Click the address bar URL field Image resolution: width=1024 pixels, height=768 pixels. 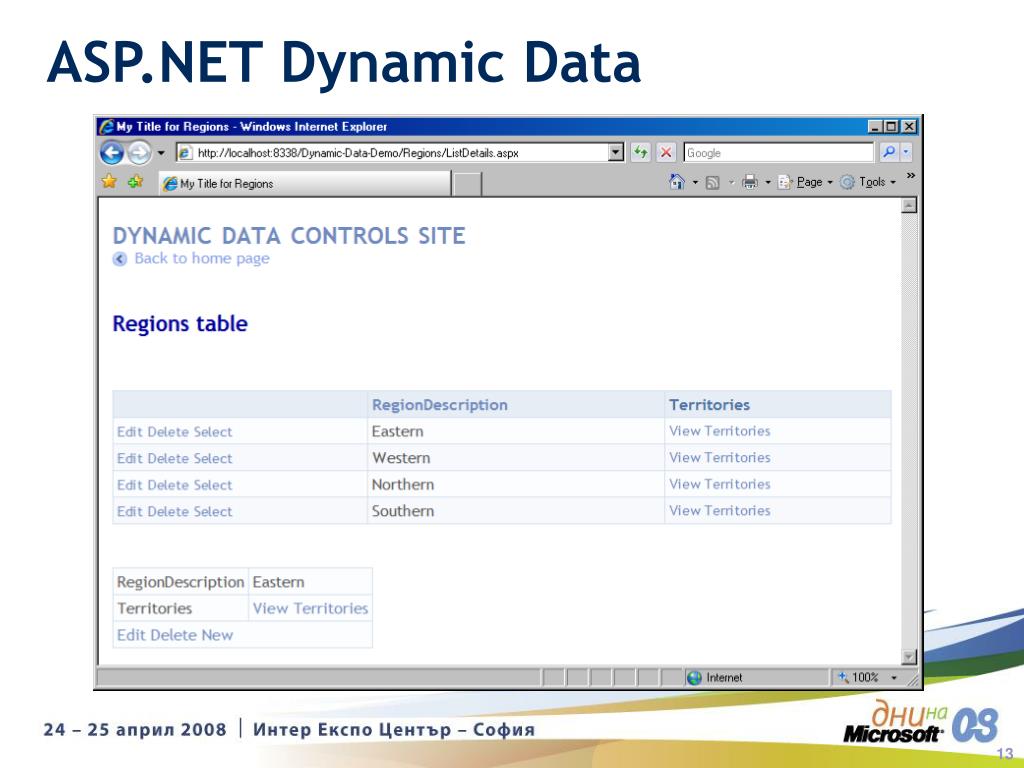tap(392, 153)
